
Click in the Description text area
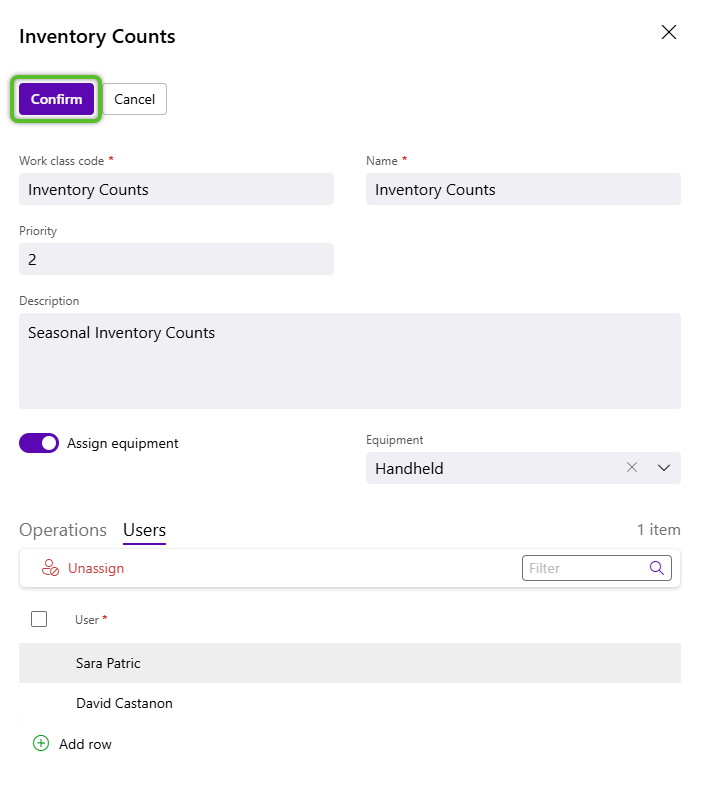[349, 361]
